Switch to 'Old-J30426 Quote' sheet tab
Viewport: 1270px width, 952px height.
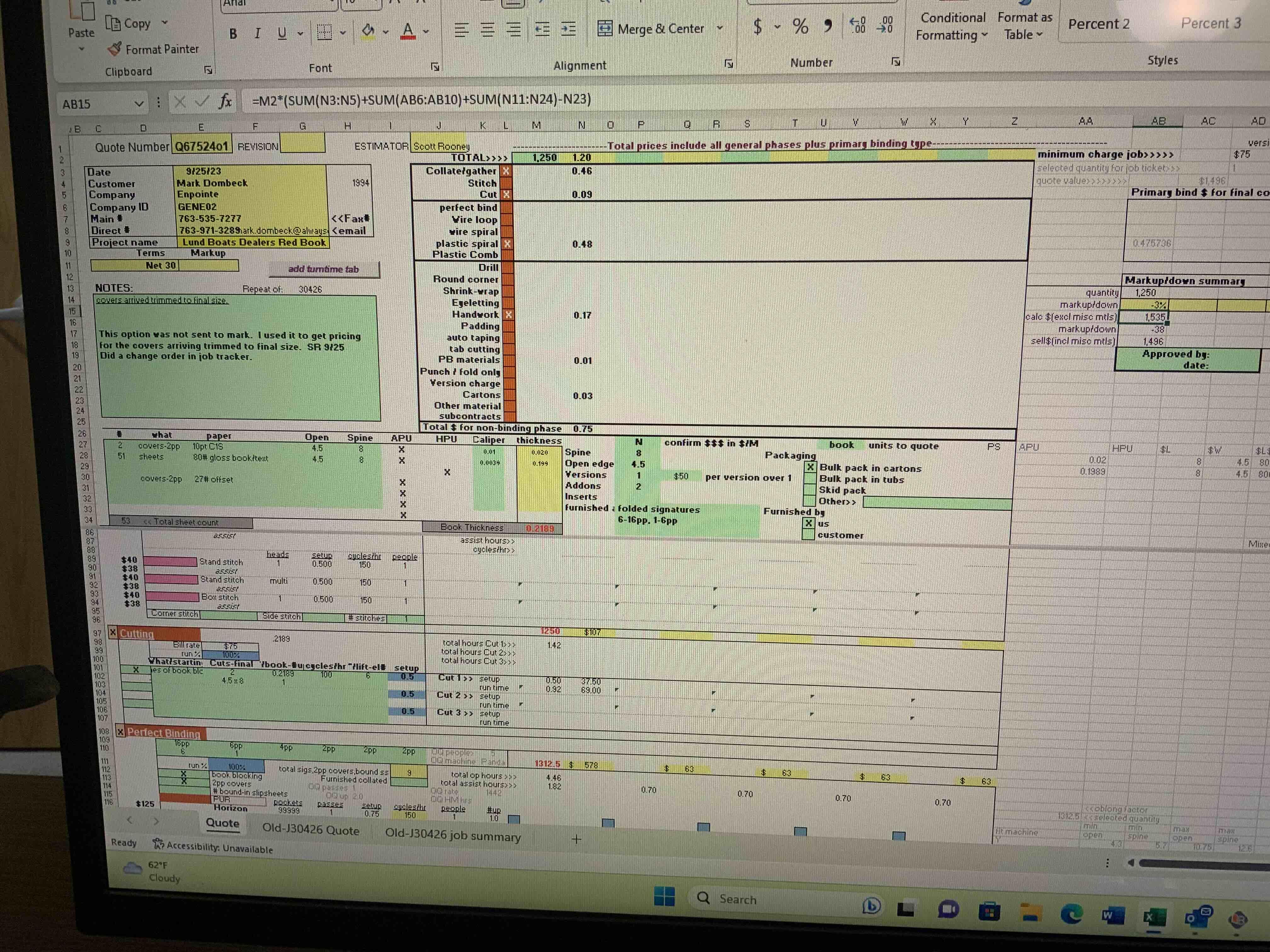(311, 830)
